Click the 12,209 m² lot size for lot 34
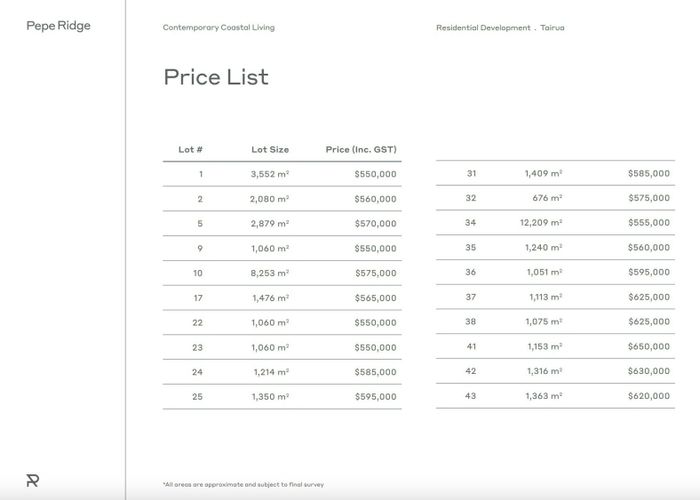700x500 pixels. (x=541, y=222)
